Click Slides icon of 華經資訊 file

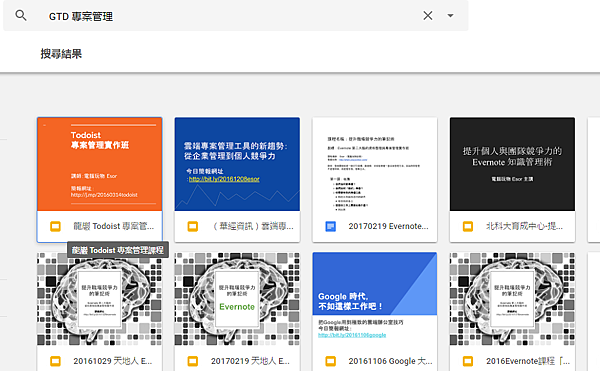click(193, 226)
